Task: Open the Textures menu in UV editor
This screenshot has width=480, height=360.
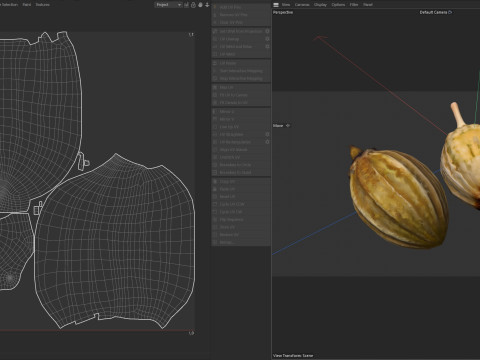Action: pos(43,5)
